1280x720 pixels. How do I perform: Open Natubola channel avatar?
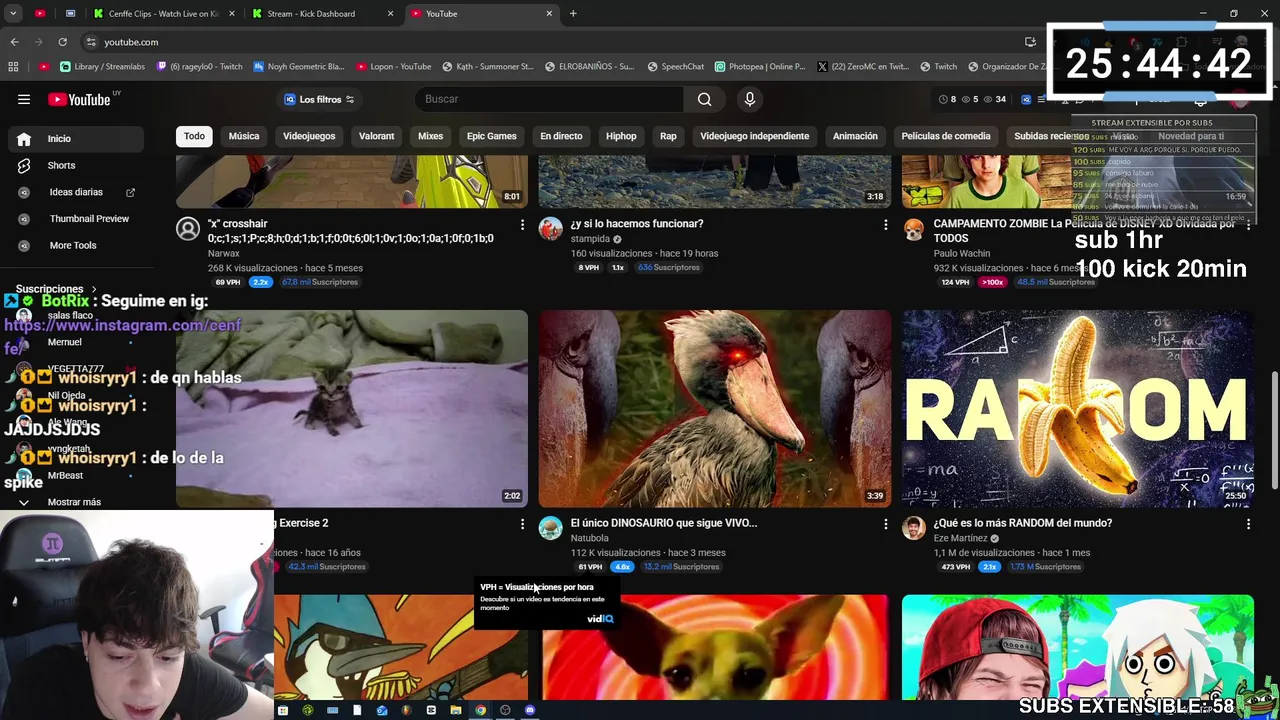[551, 528]
